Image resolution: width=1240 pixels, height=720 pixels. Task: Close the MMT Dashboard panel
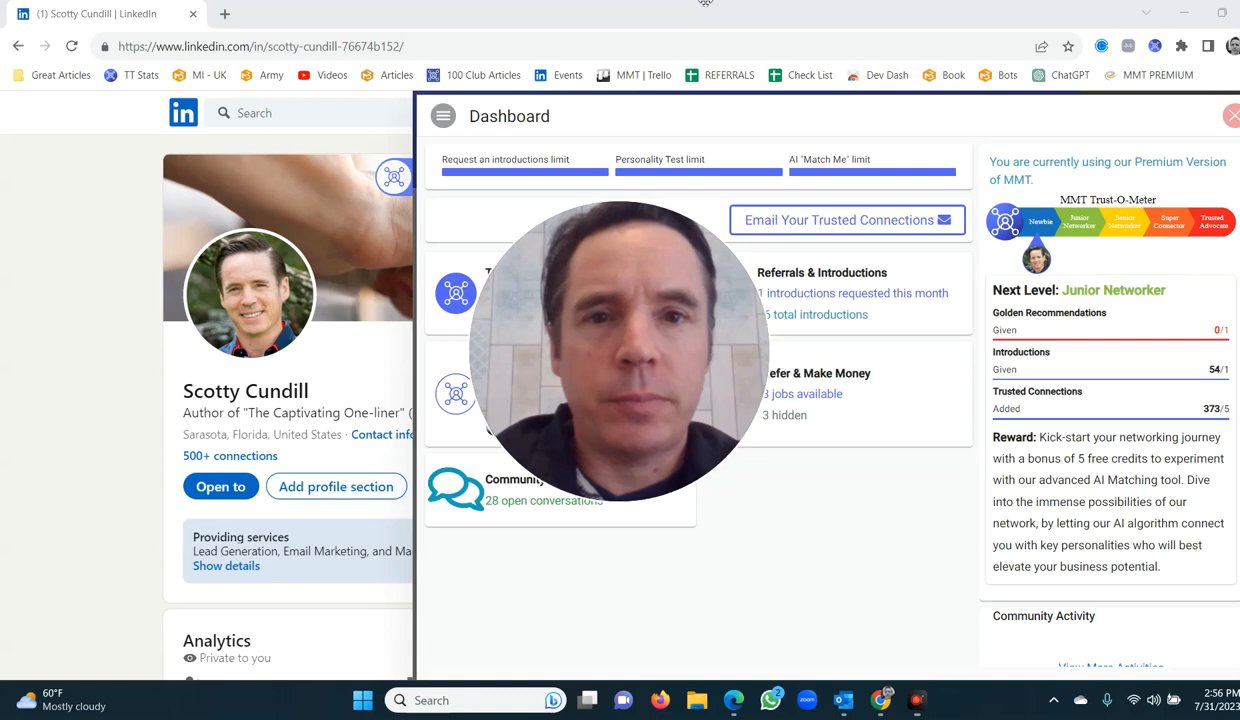click(x=1232, y=116)
